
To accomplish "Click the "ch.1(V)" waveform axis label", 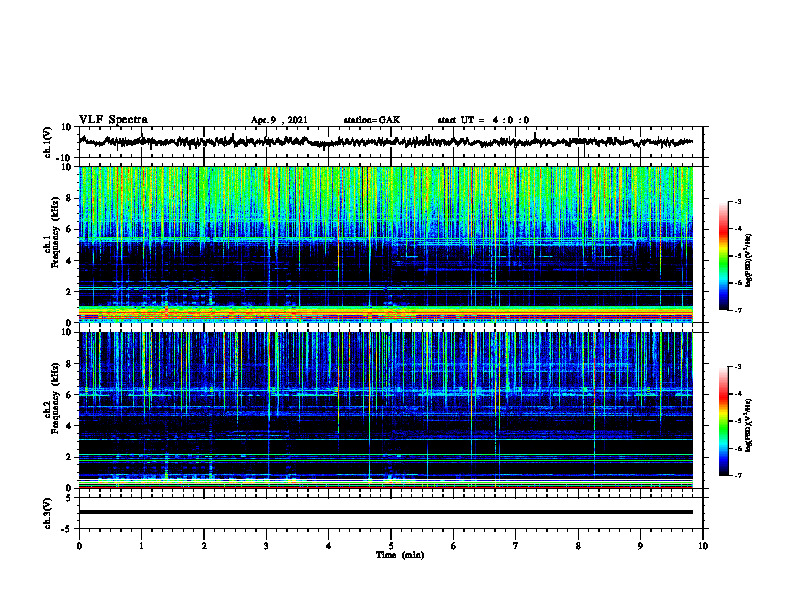I will point(48,142).
